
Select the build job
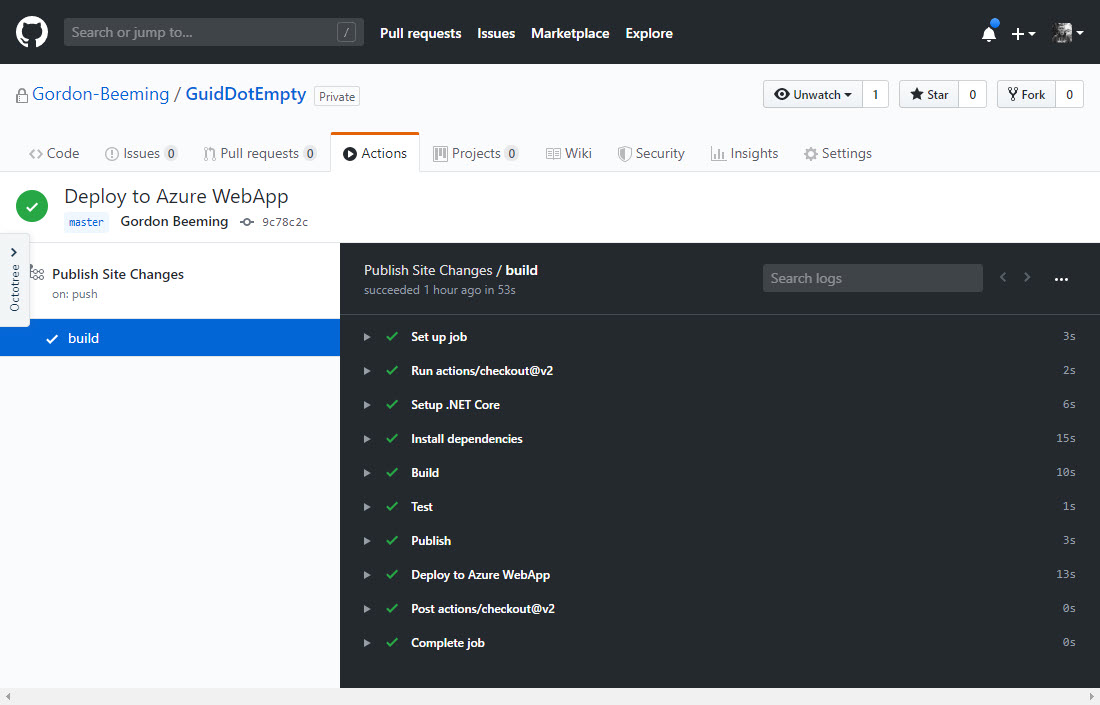170,337
